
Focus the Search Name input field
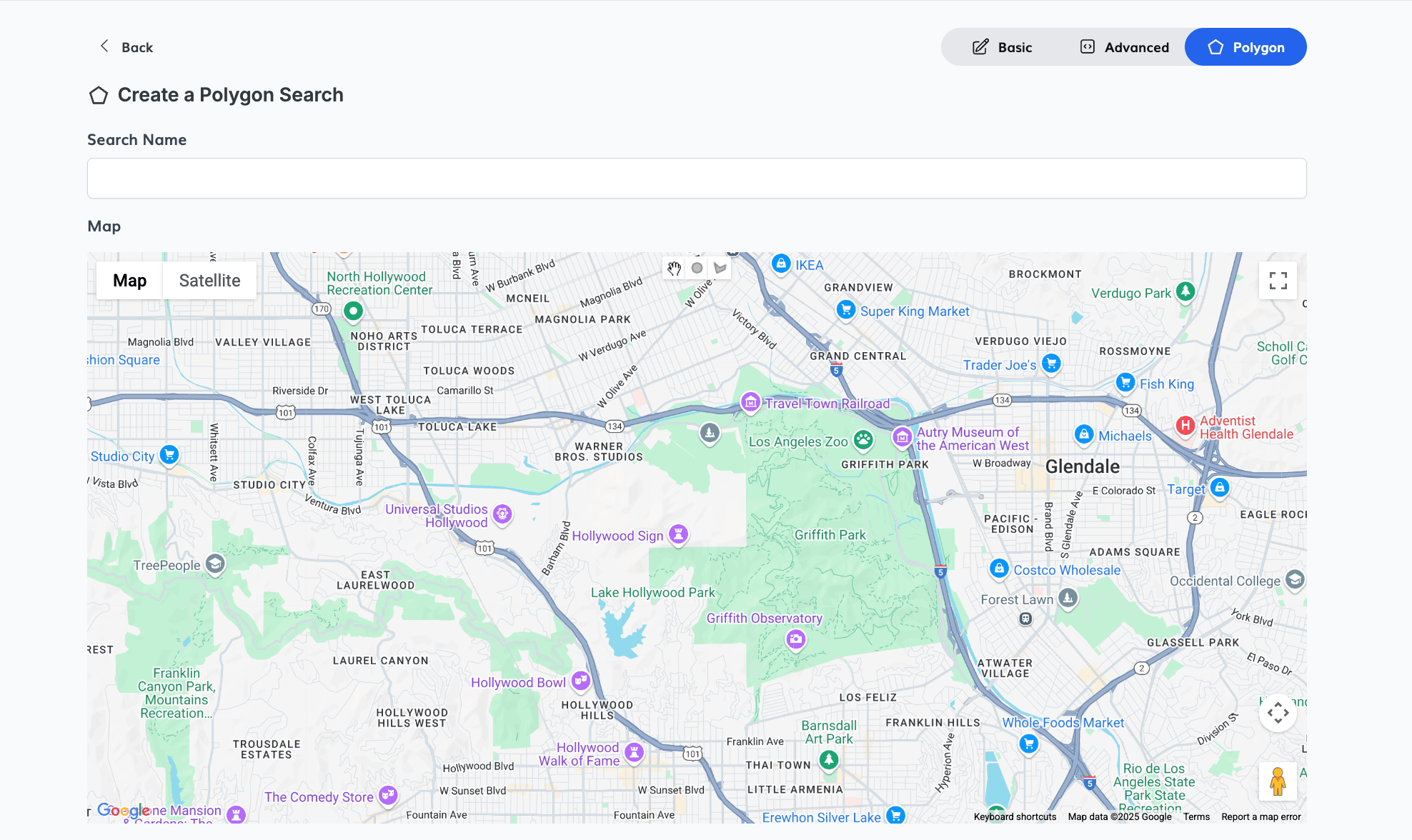coord(697,178)
